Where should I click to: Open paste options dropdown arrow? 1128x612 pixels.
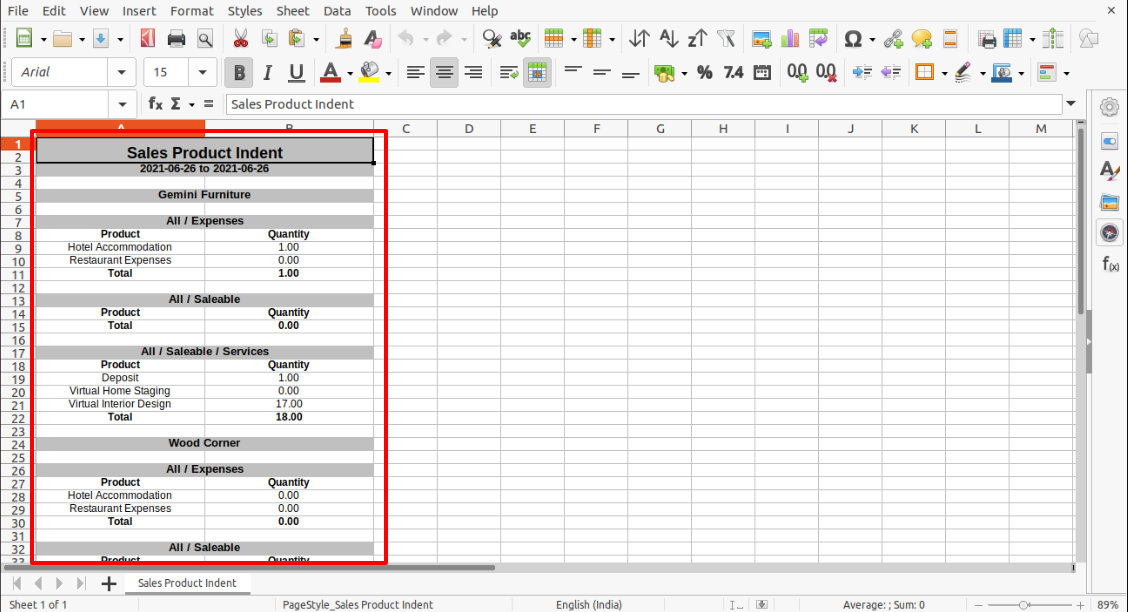tap(316, 39)
